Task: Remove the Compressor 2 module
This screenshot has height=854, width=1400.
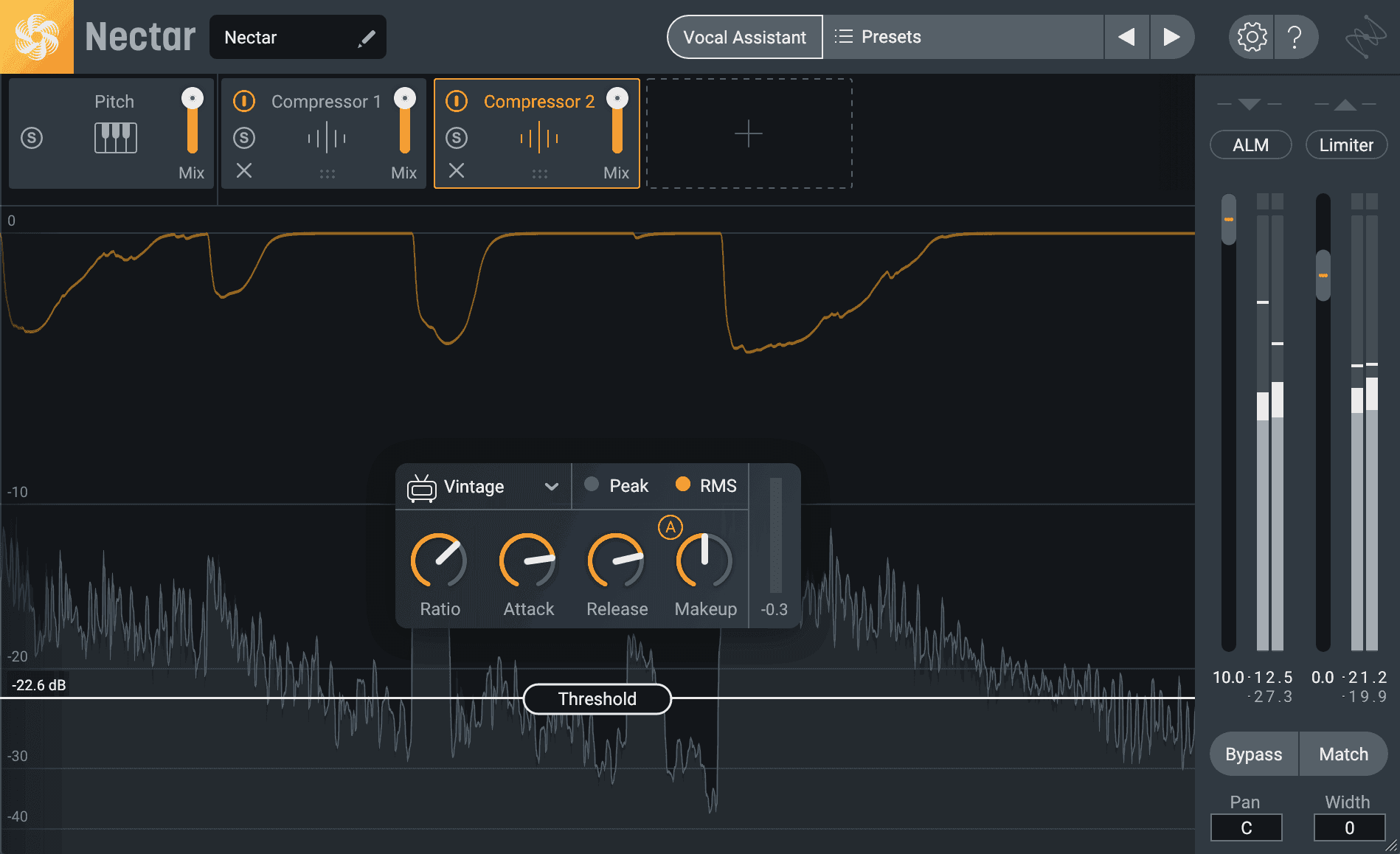Action: pyautogui.click(x=457, y=171)
